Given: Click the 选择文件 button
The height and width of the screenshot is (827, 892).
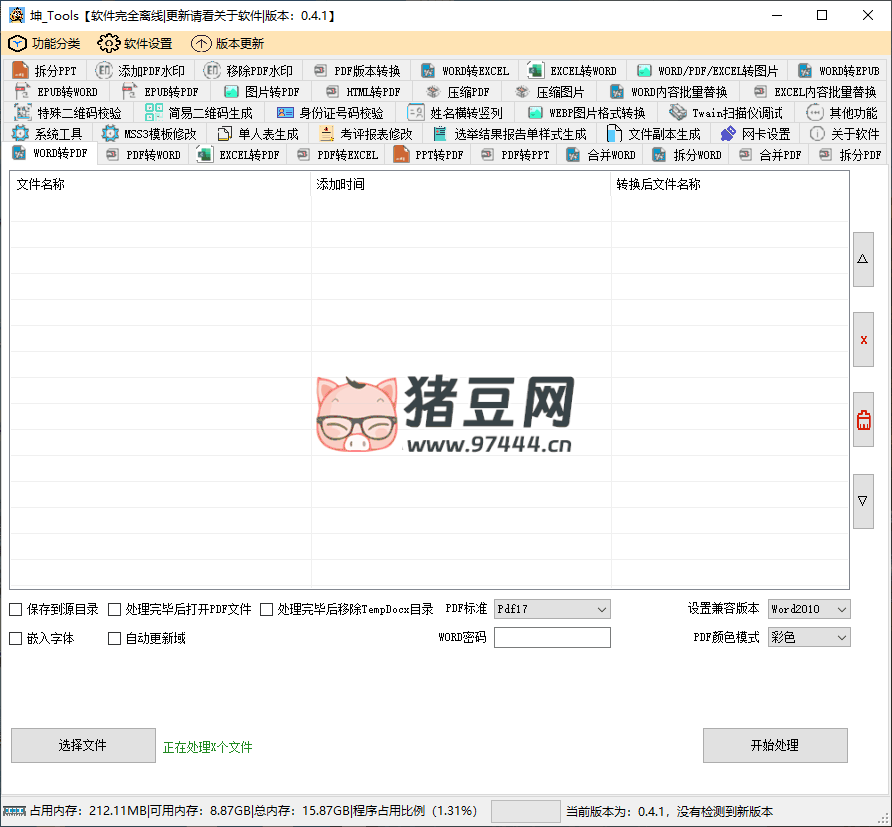Looking at the screenshot, I should (x=83, y=745).
